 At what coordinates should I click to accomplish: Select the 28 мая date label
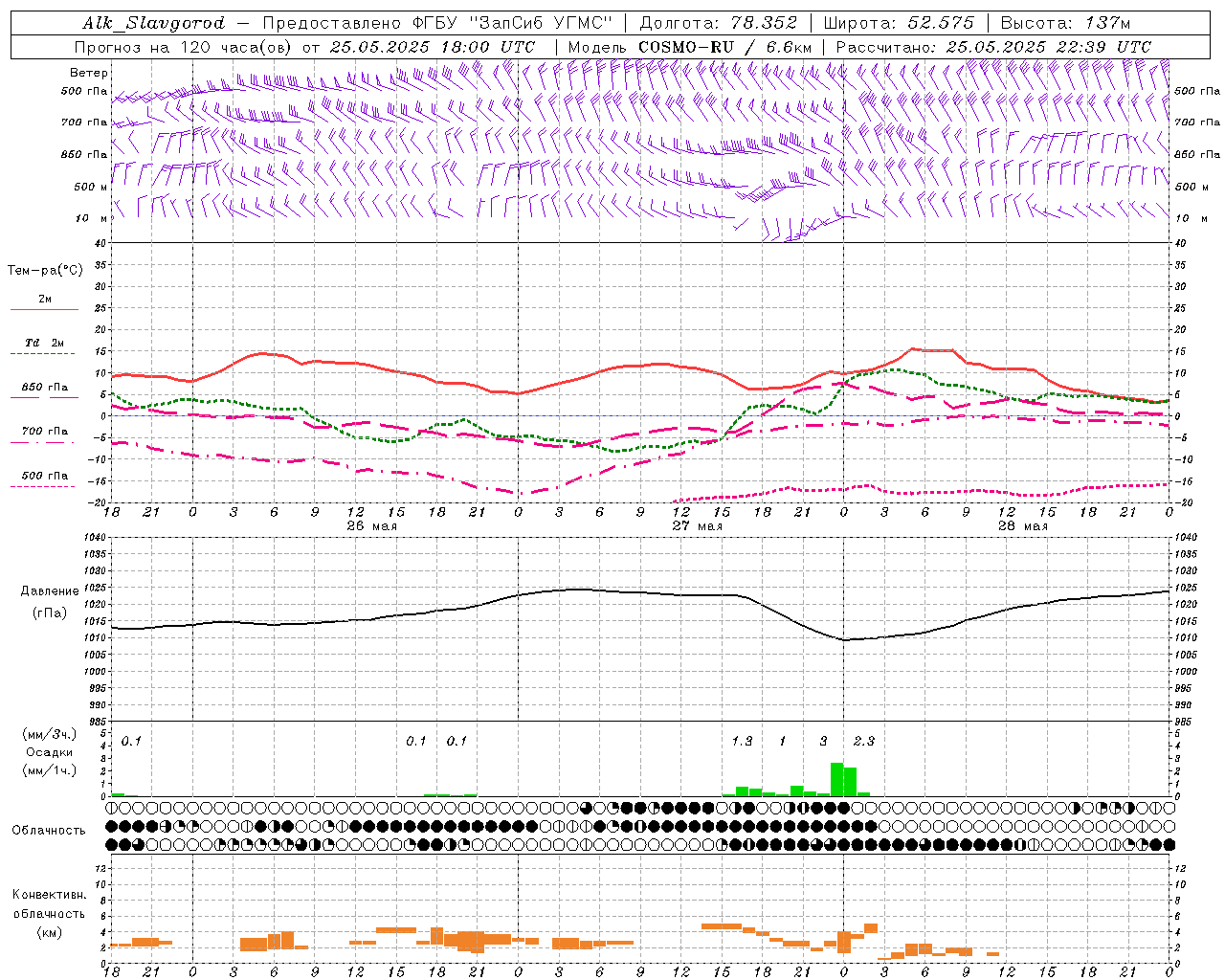[1023, 526]
